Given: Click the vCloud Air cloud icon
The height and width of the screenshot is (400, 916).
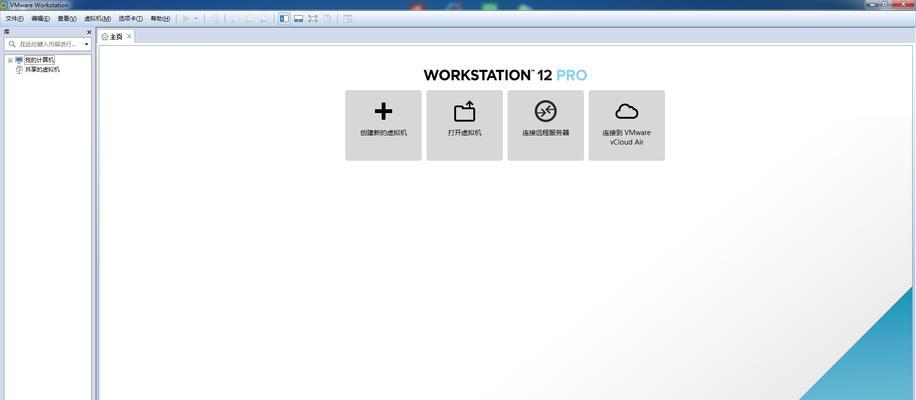Looking at the screenshot, I should (627, 111).
